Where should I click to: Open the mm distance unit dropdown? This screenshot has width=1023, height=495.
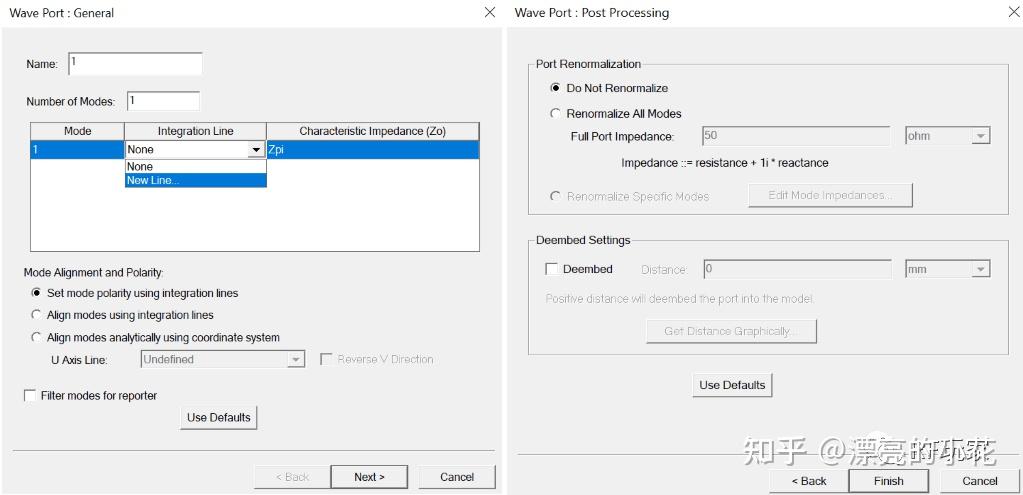[x=980, y=269]
